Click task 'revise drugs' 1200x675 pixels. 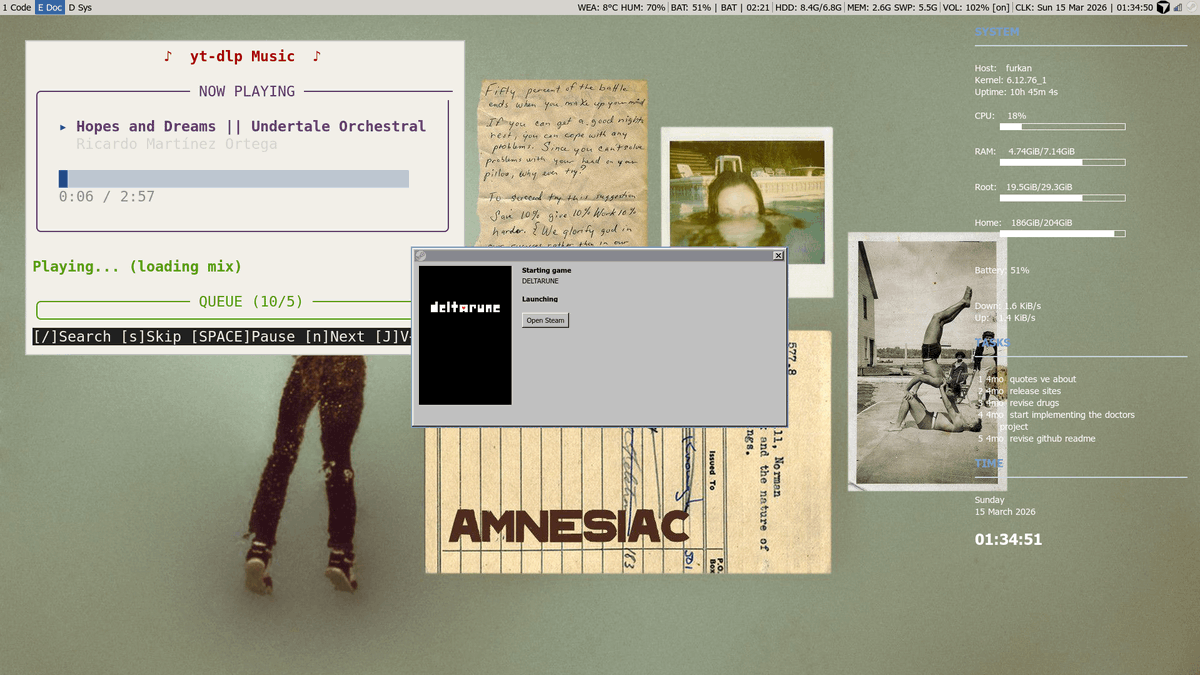click(1034, 403)
